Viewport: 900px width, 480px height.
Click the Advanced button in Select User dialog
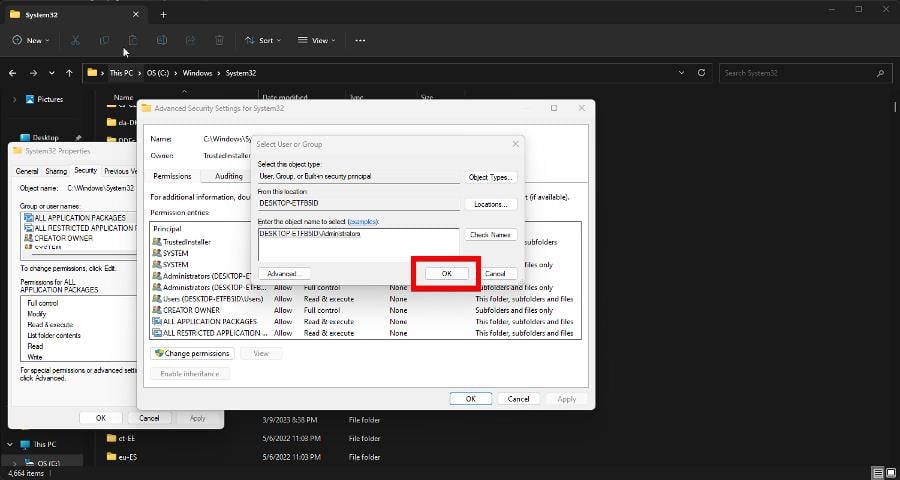tap(284, 274)
